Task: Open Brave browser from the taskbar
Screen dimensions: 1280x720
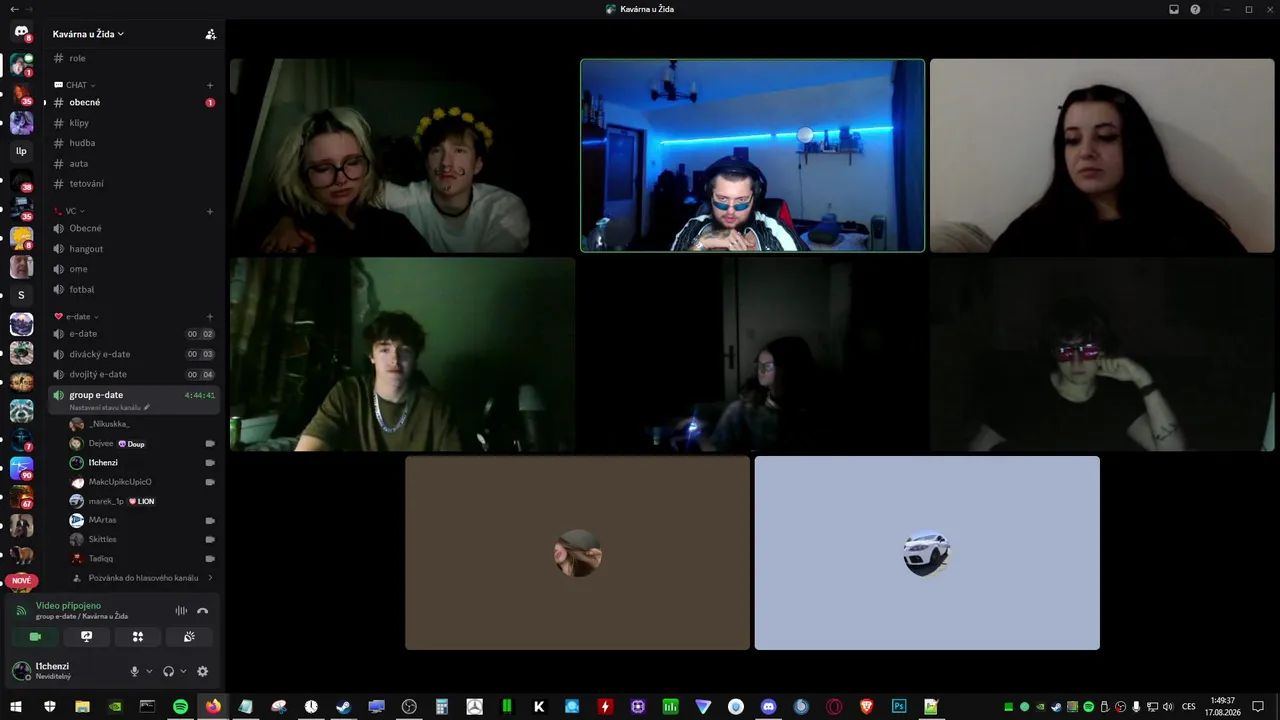Action: [866, 706]
